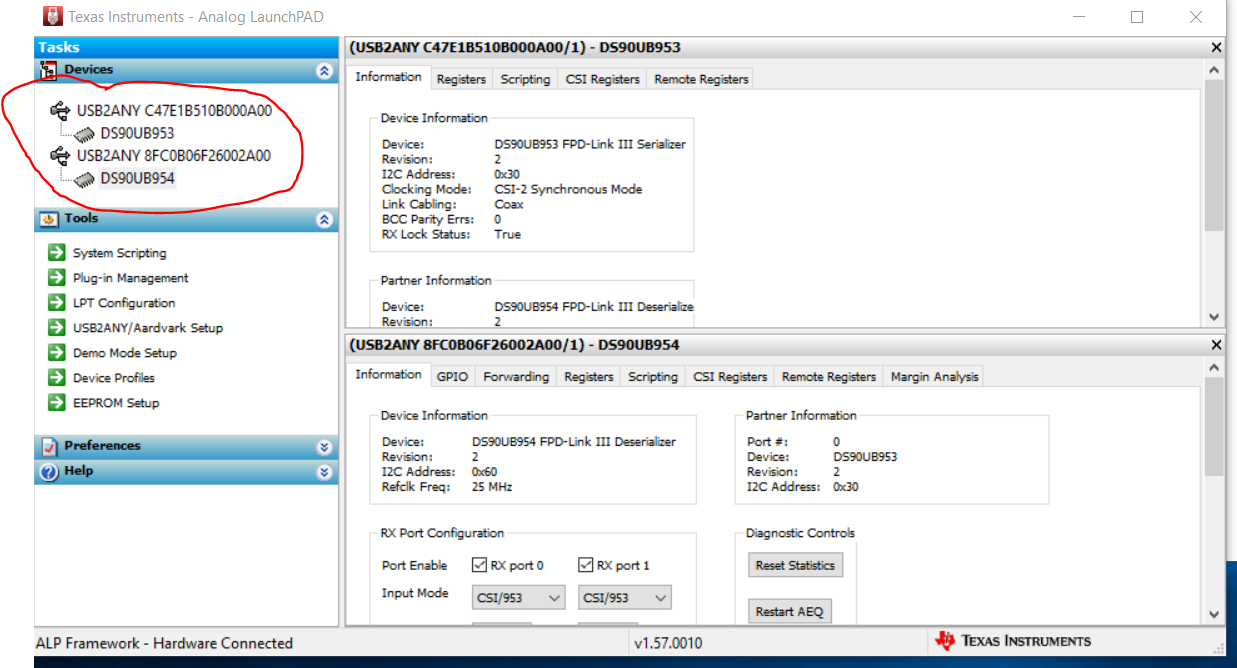Open LPT Configuration tool
This screenshot has height=668, width=1237.
(124, 303)
